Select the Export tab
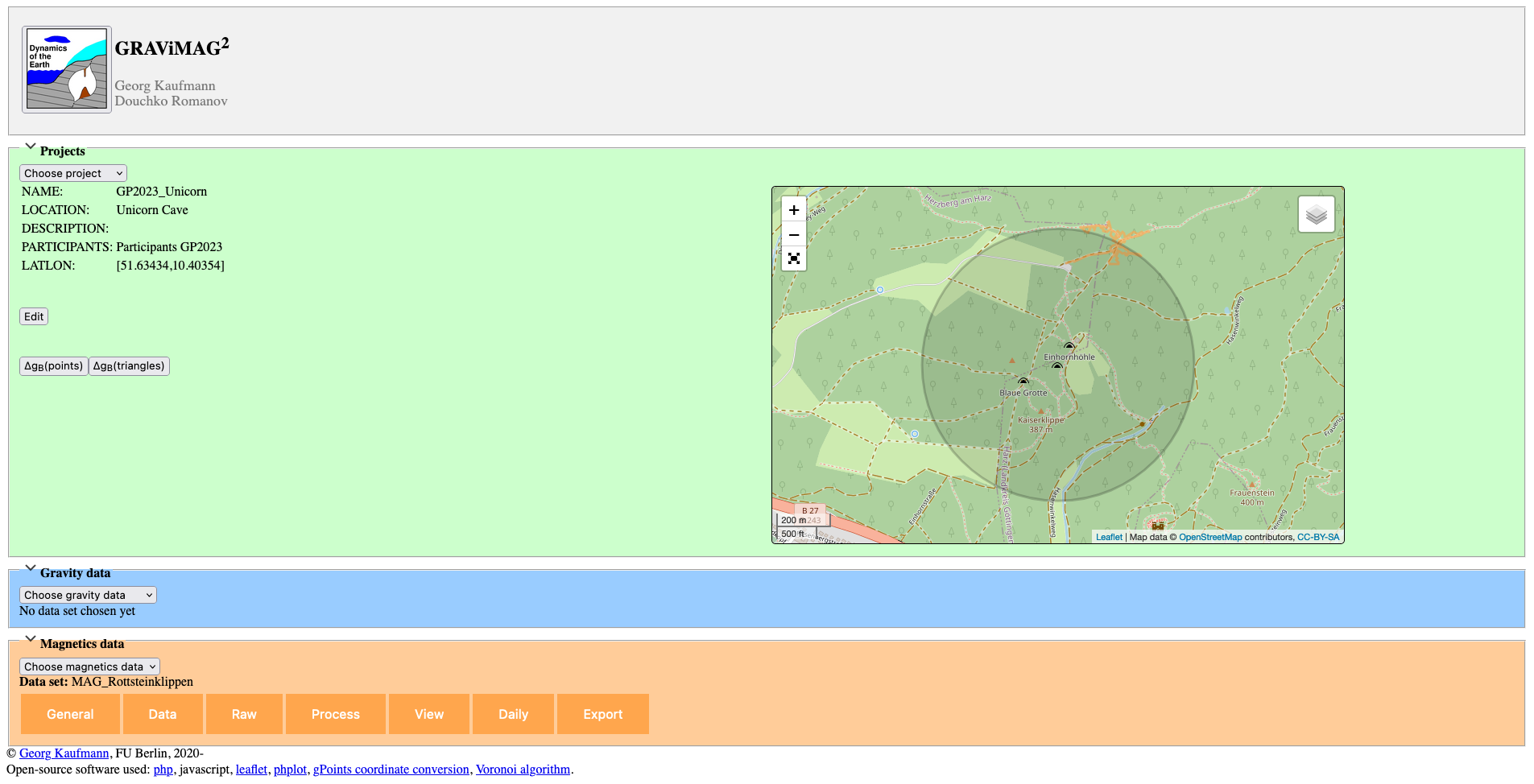Screen dimensions: 1534x784 pyautogui.click(x=602, y=714)
